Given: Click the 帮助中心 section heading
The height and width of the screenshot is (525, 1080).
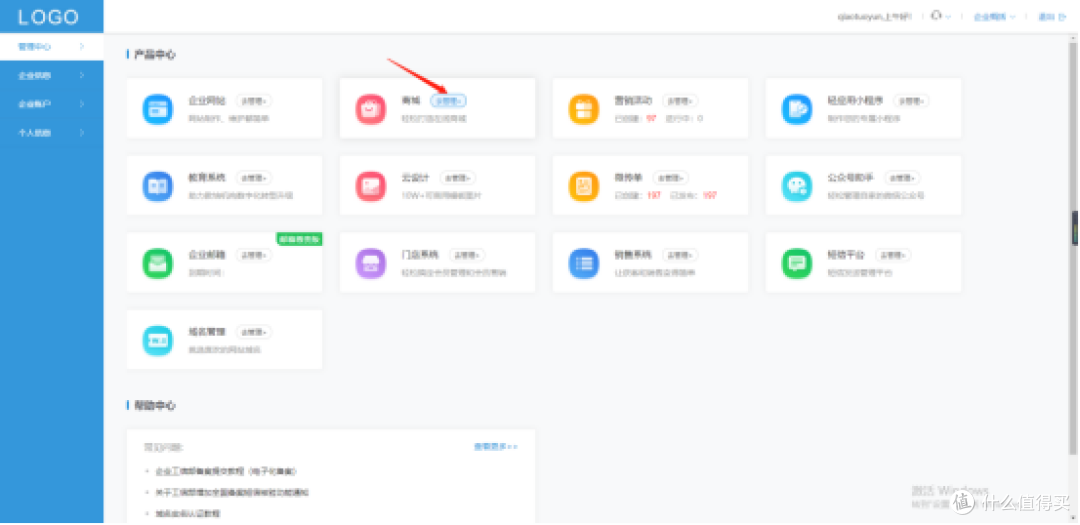Looking at the screenshot, I should [154, 406].
